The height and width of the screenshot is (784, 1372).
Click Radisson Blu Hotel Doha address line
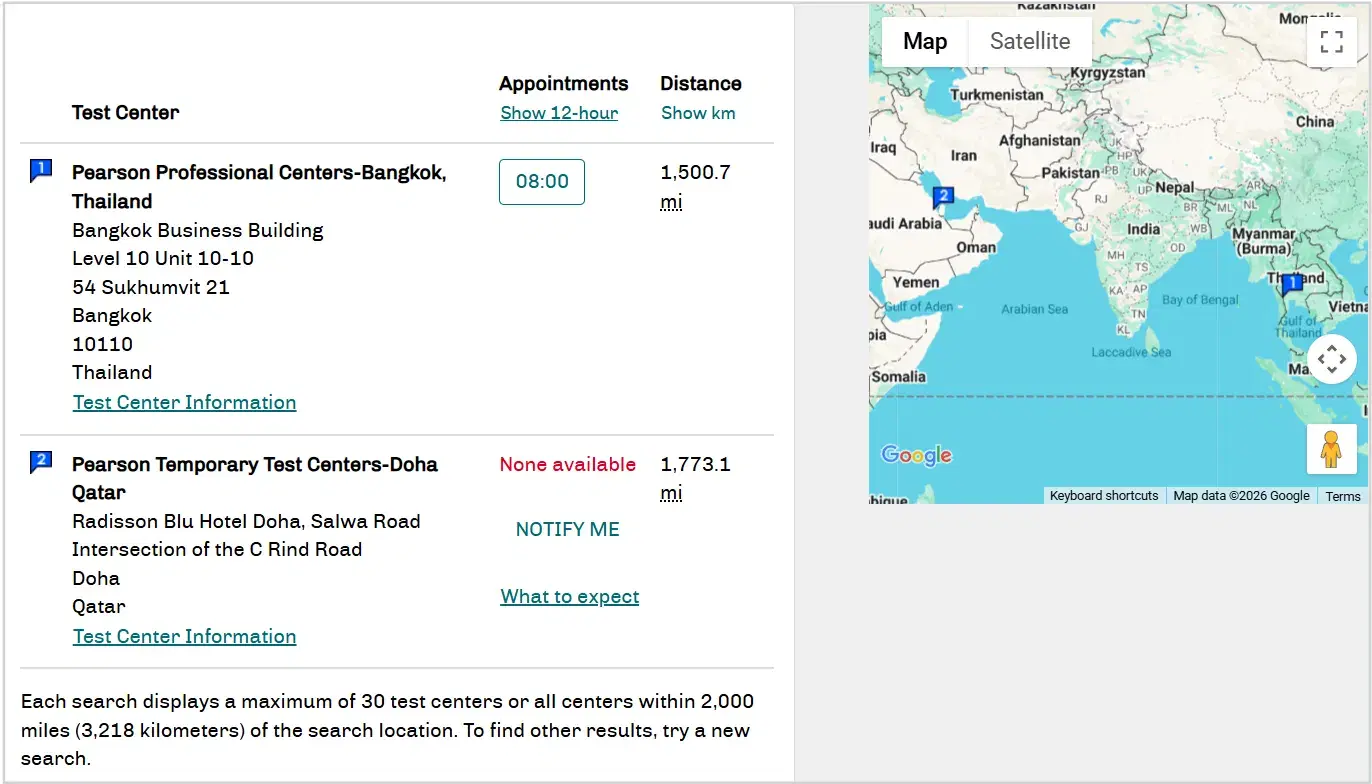tap(246, 521)
